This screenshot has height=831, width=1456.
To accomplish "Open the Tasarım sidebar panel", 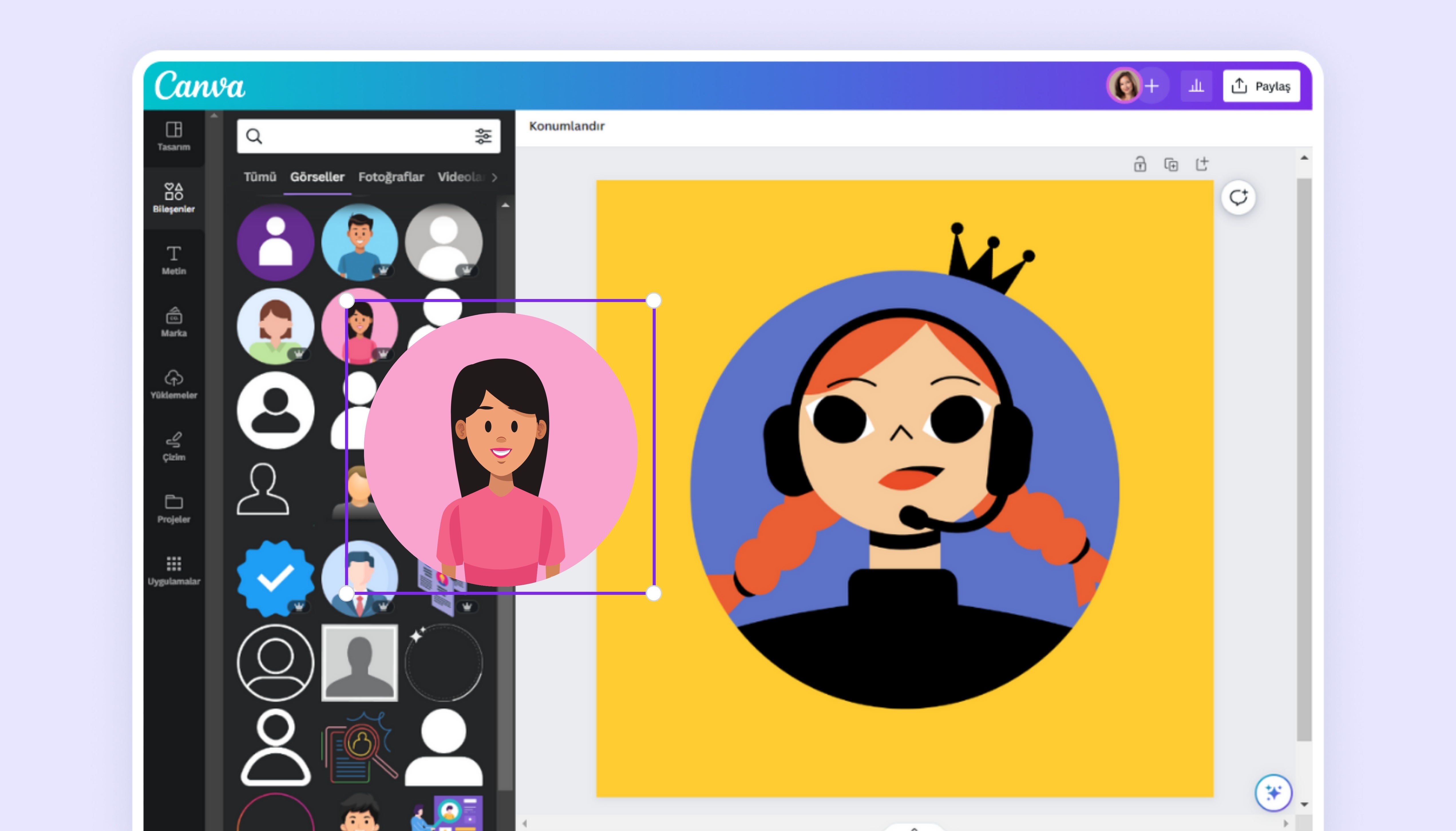I will tap(173, 136).
